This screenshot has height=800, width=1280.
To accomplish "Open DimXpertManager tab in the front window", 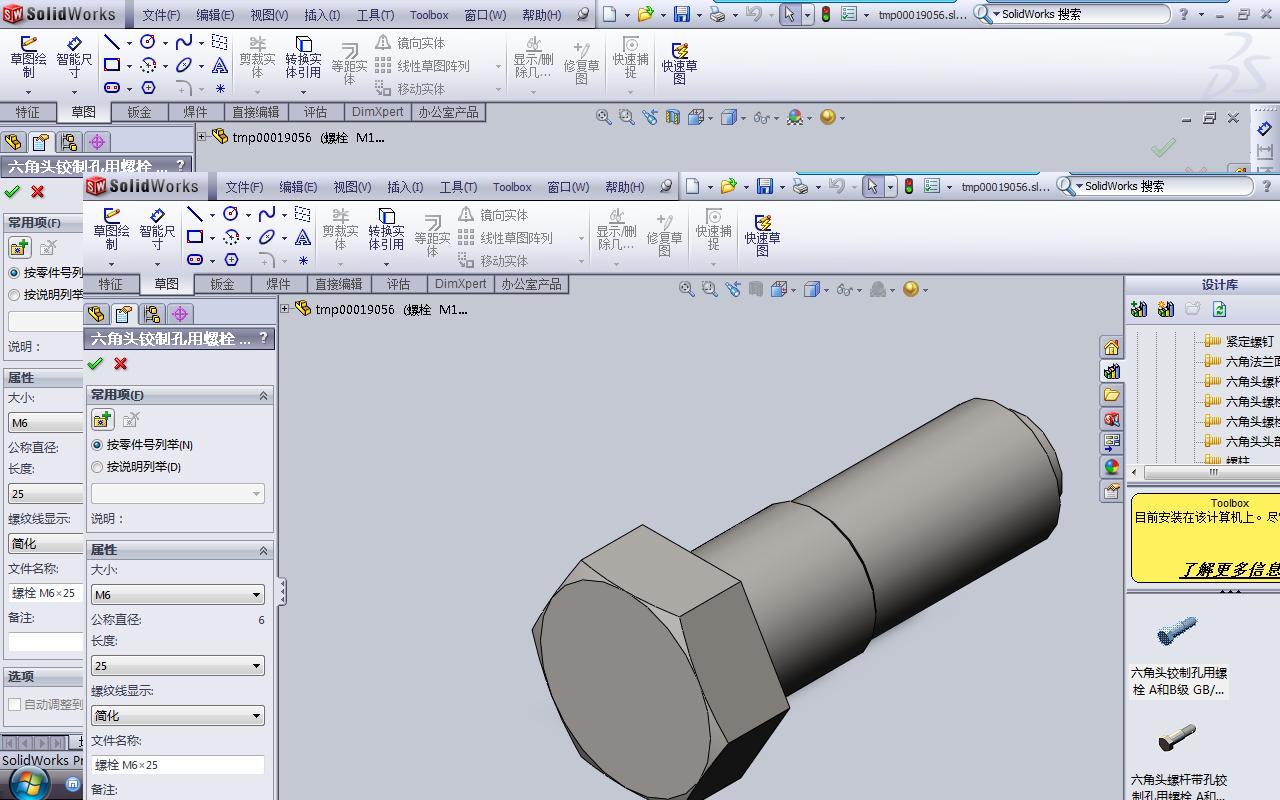I will (180, 314).
